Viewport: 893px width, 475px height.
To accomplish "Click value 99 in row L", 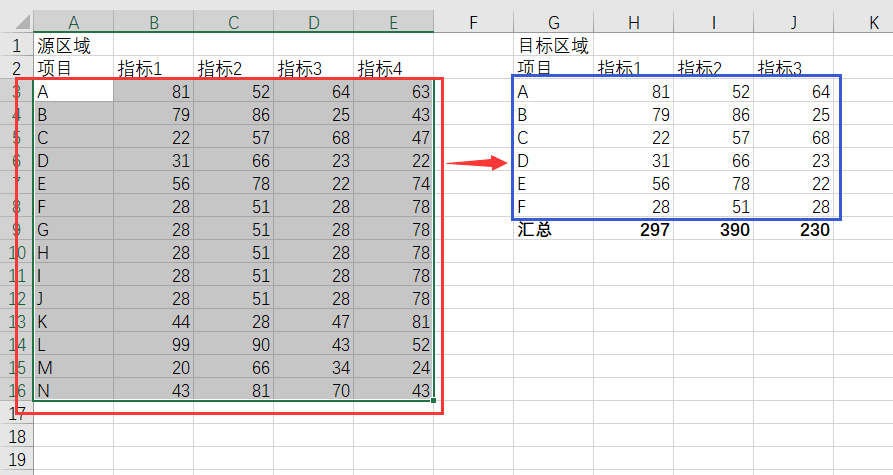I will (154, 345).
